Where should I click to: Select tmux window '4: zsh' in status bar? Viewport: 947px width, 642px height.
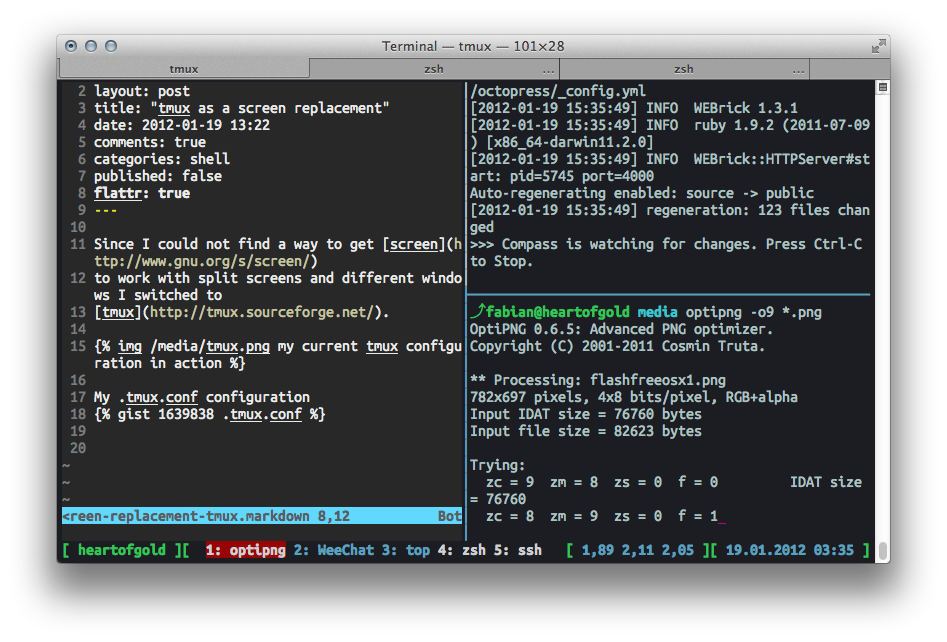click(461, 550)
